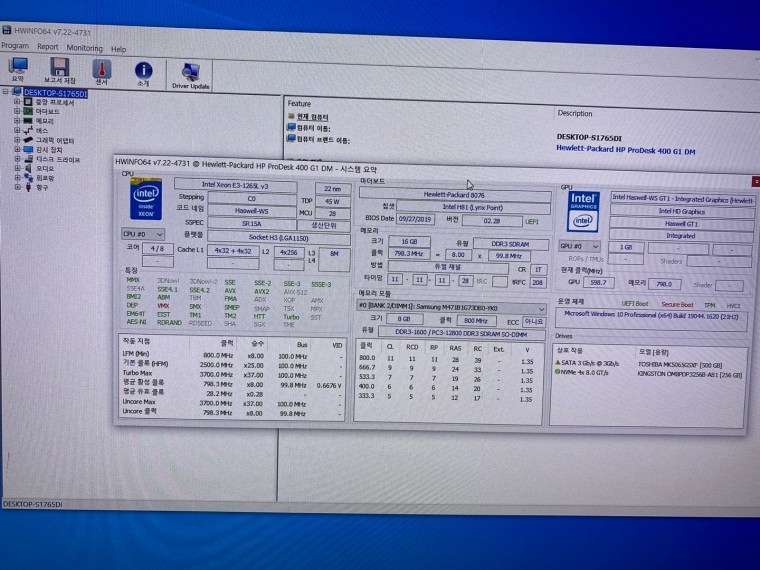Click the Driver Update toolbar icon
The width and height of the screenshot is (760, 570).
coord(191,76)
